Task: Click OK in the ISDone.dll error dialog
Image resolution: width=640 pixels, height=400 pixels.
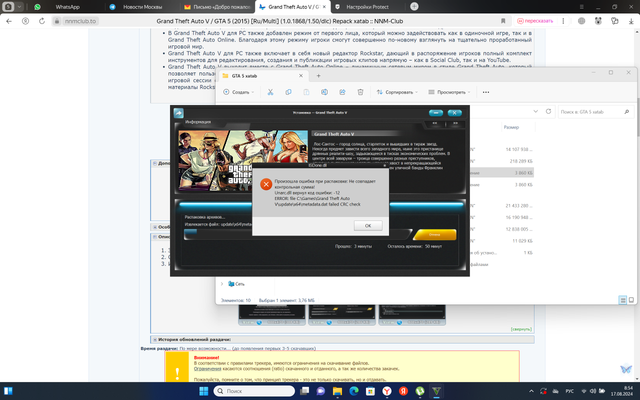Action: [x=368, y=226]
